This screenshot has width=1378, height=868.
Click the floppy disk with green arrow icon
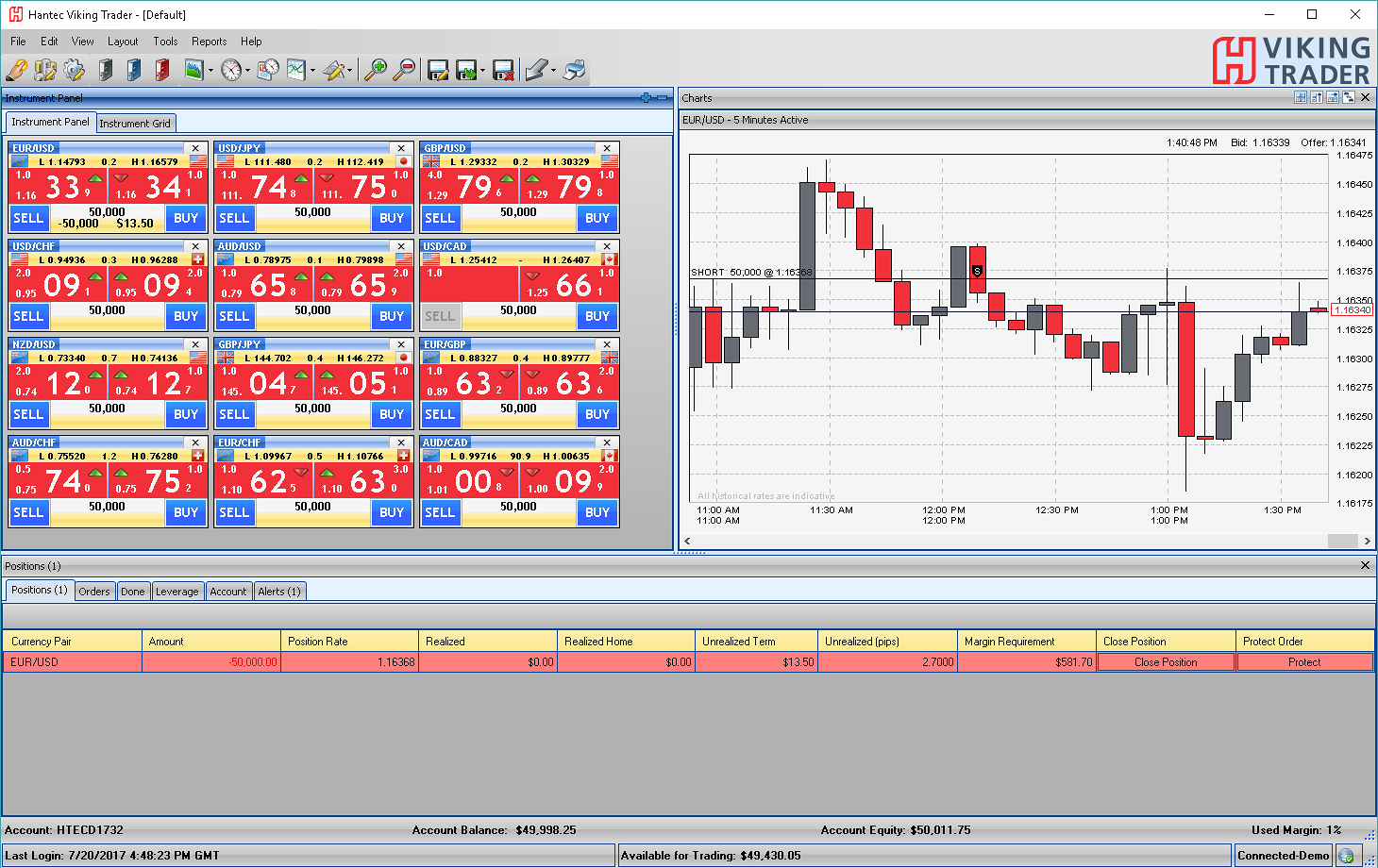point(466,70)
